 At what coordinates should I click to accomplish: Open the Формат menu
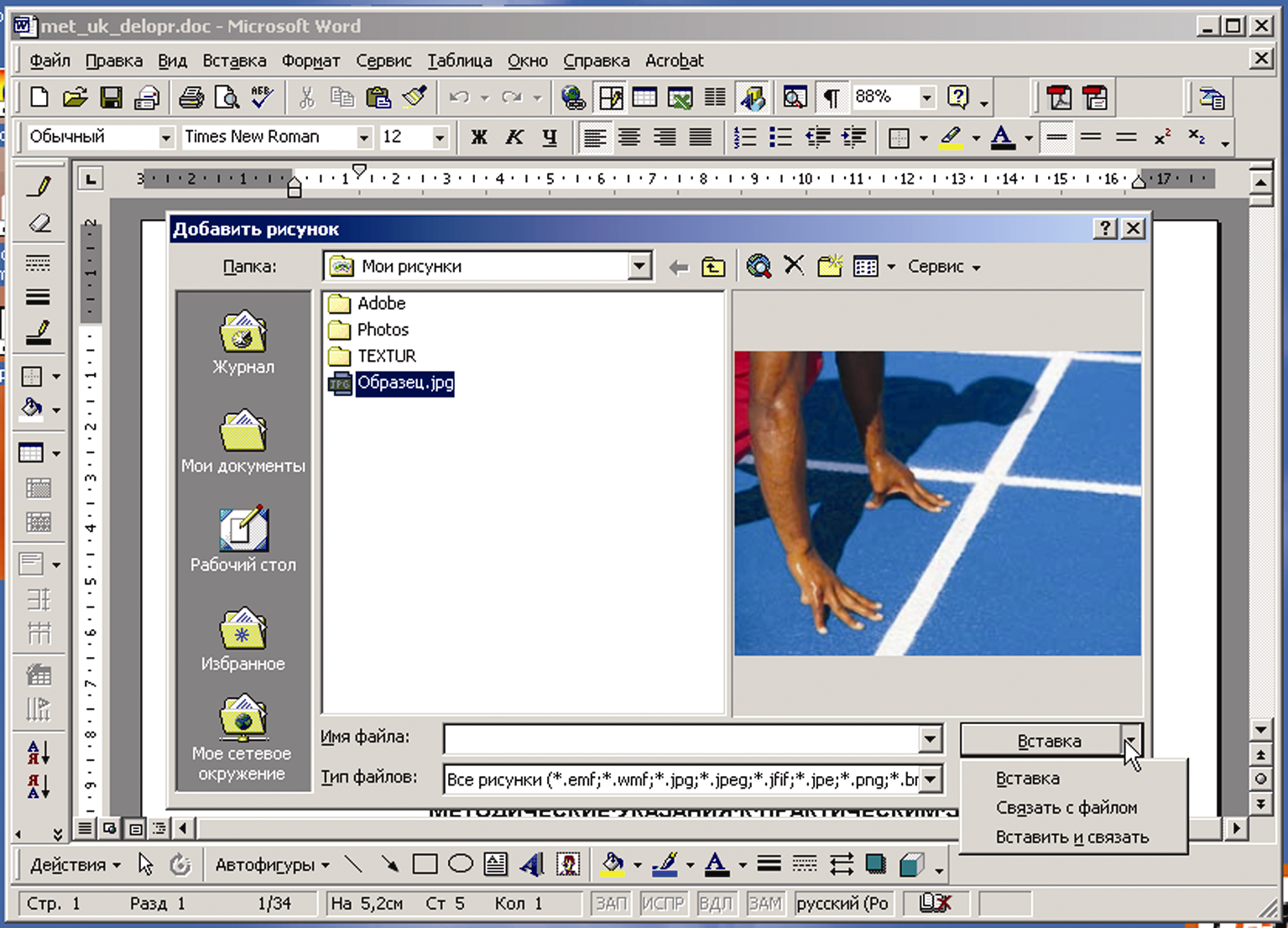[x=310, y=61]
